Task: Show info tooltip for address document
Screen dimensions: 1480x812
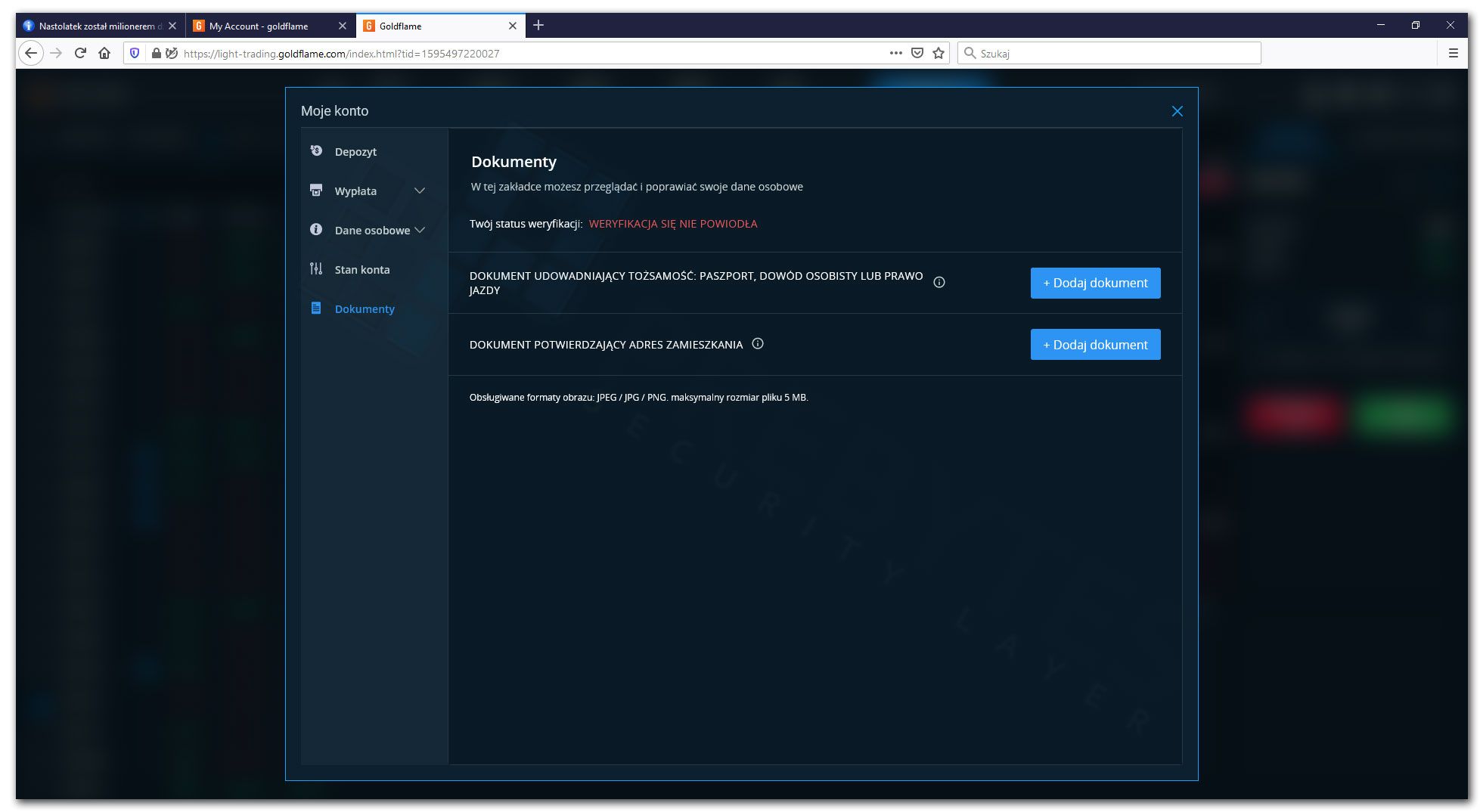Action: click(x=758, y=344)
